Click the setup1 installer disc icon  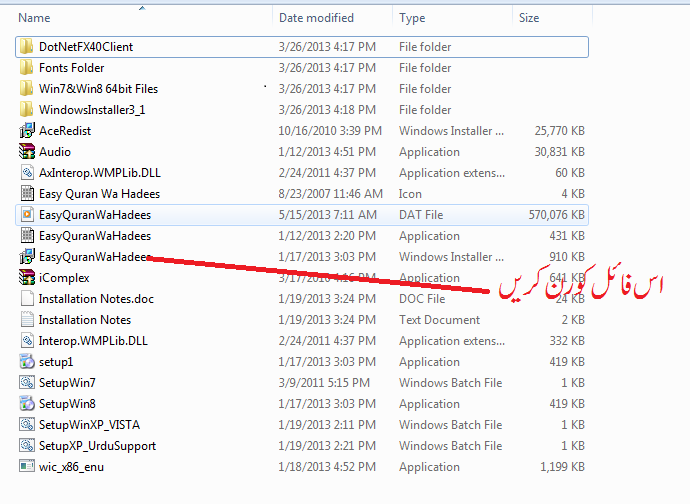27,362
